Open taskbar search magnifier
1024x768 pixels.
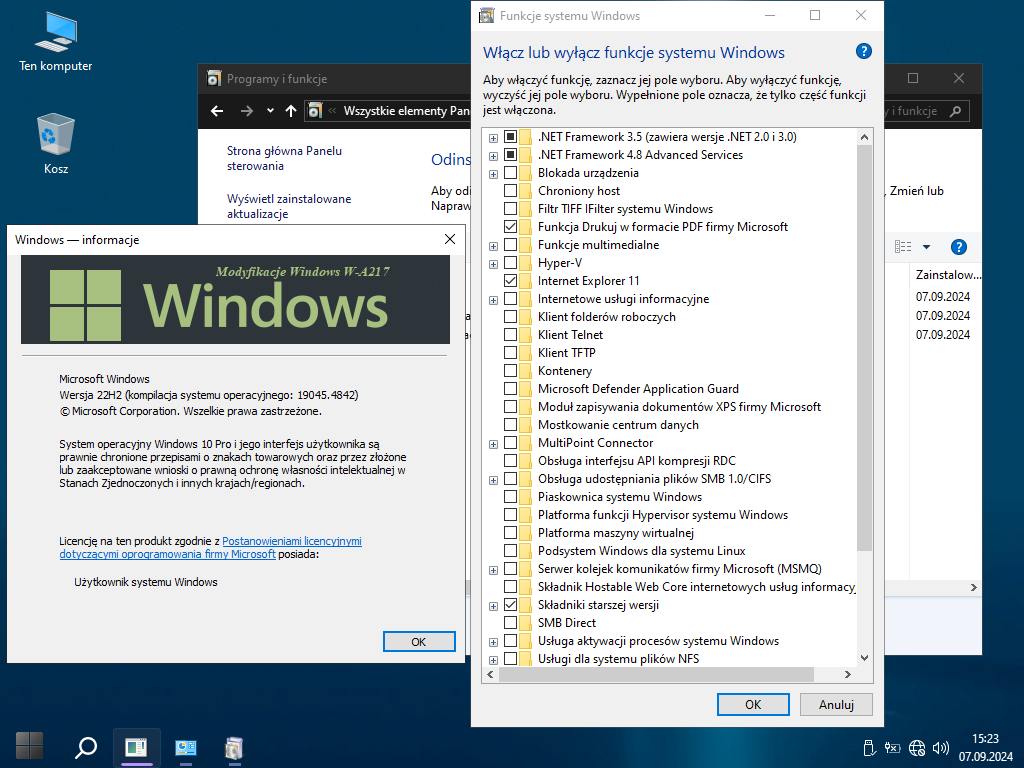(x=86, y=746)
